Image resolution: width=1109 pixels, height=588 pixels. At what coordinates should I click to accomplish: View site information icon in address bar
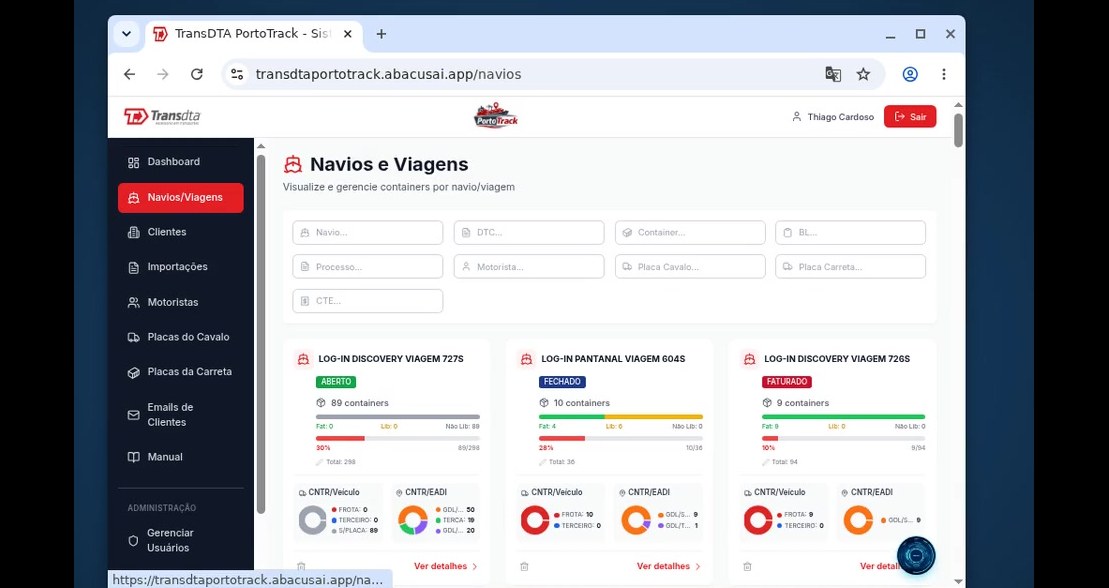pyautogui.click(x=238, y=74)
